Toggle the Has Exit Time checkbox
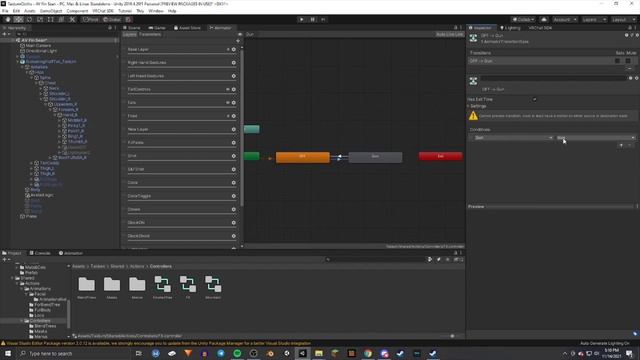This screenshot has height=360, width=640. click(534, 99)
